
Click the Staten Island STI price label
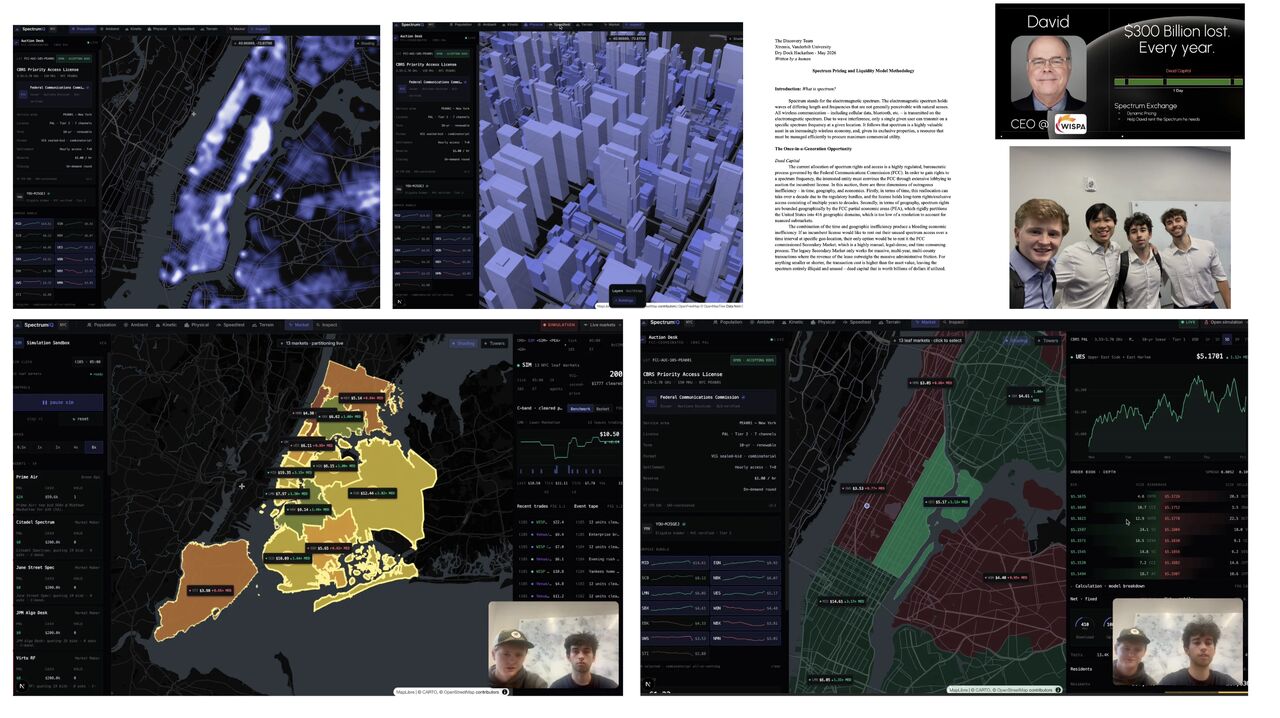point(210,591)
